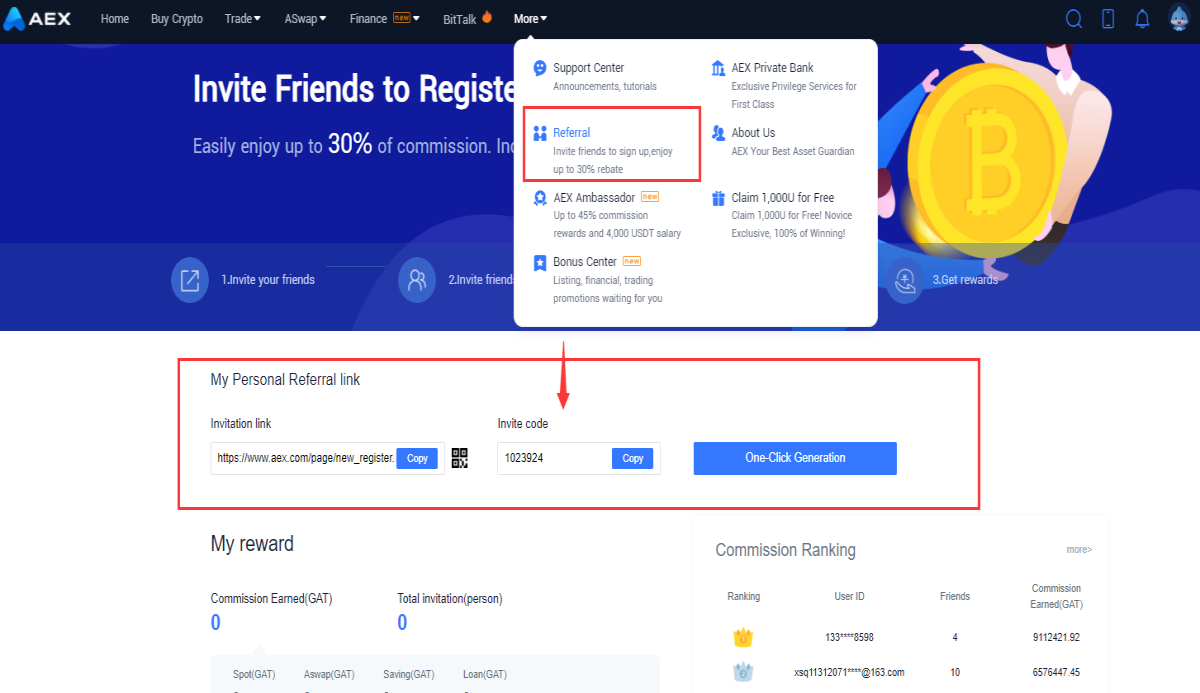
Task: Click the Friends column header
Action: pos(955,596)
